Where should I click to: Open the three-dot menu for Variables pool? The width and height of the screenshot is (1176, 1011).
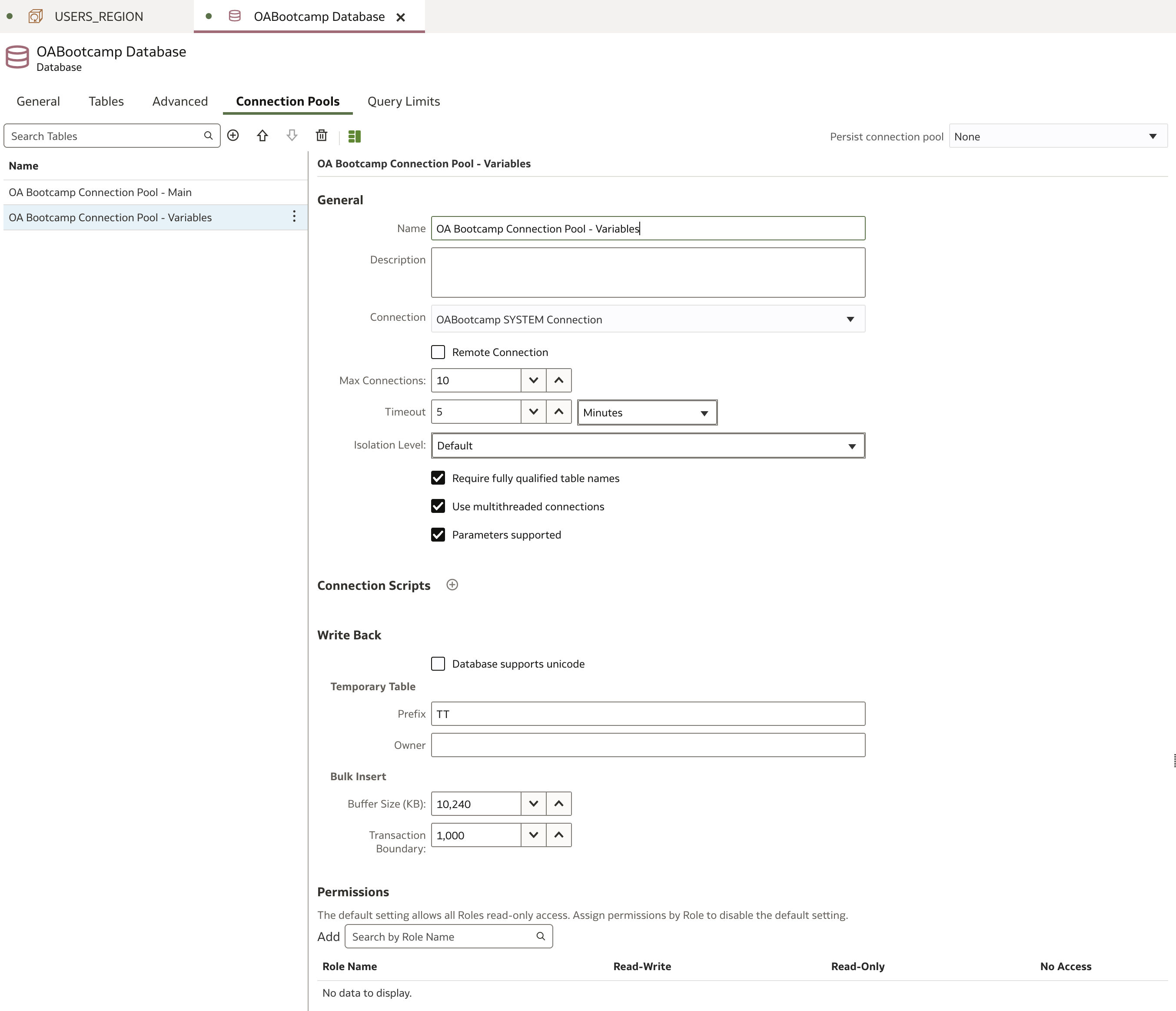[294, 217]
